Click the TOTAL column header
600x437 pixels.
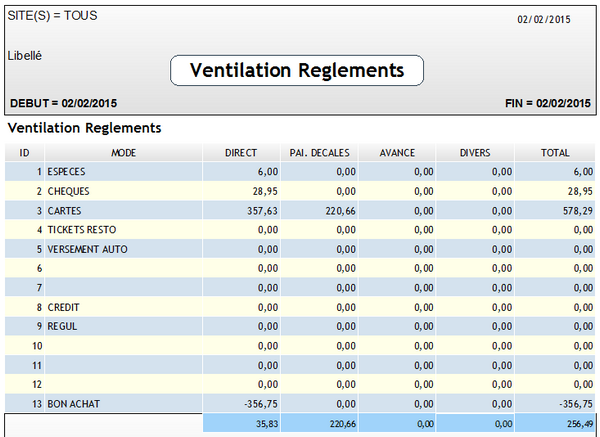554,153
